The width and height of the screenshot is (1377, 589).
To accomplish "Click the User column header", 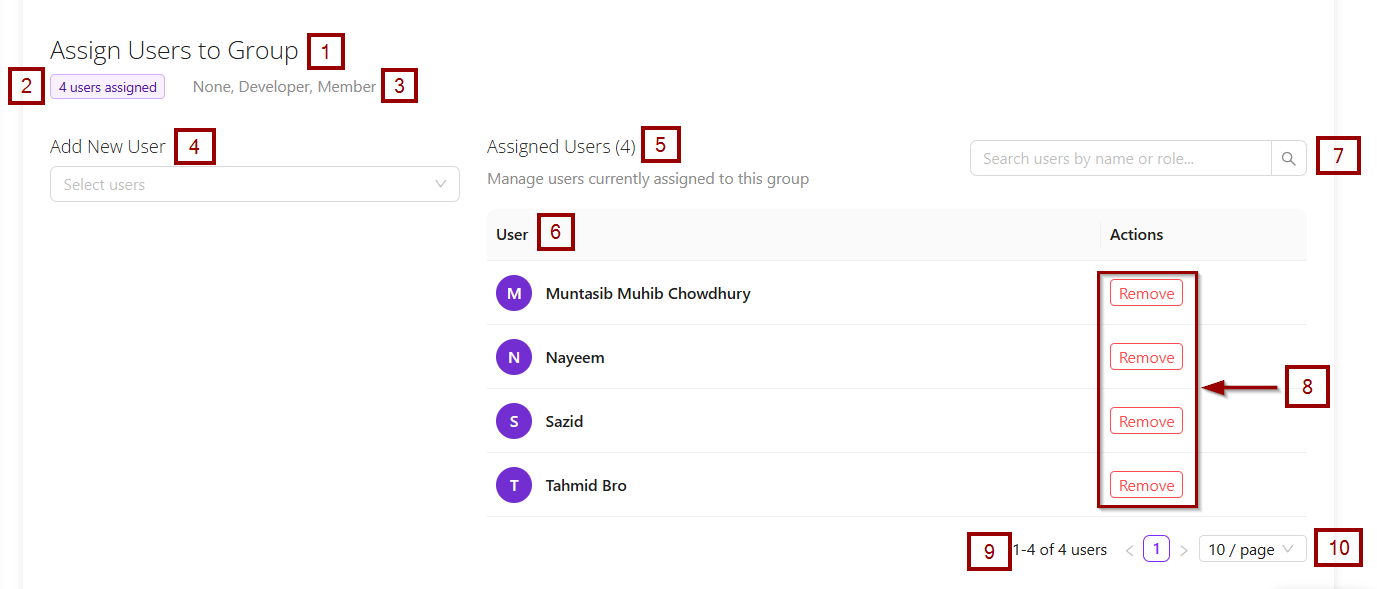I will click(512, 235).
